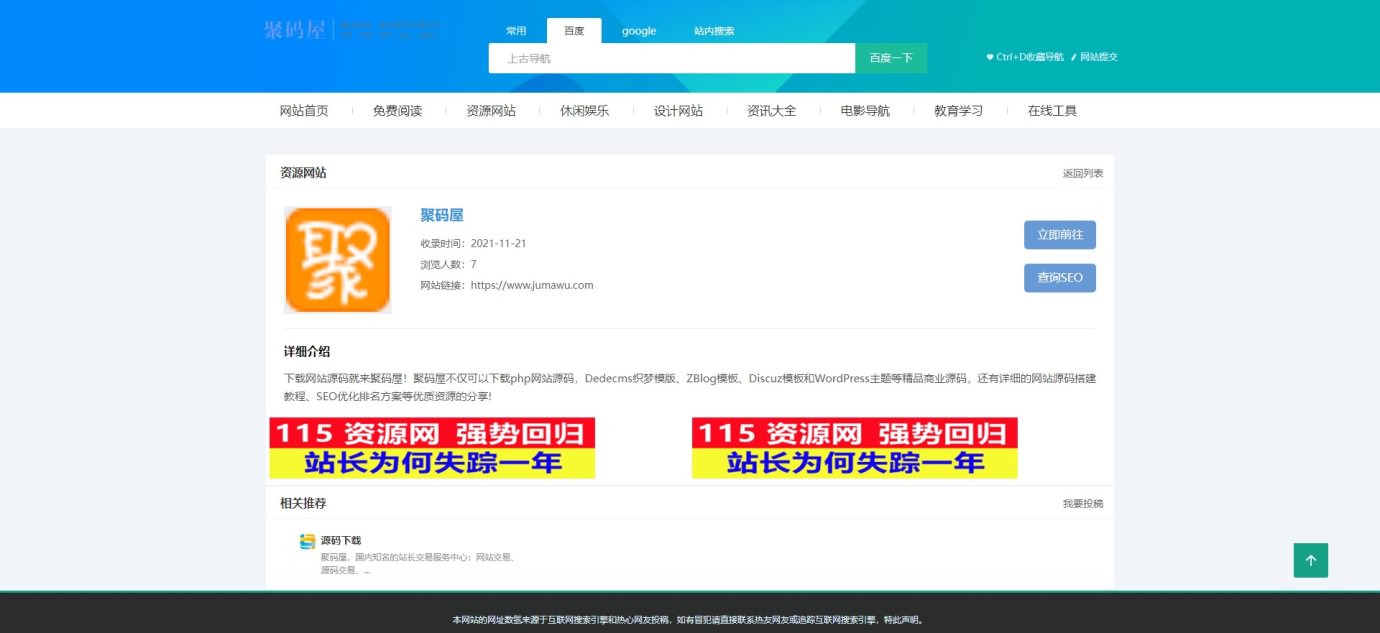Select the 百度 search tab

click(x=574, y=31)
